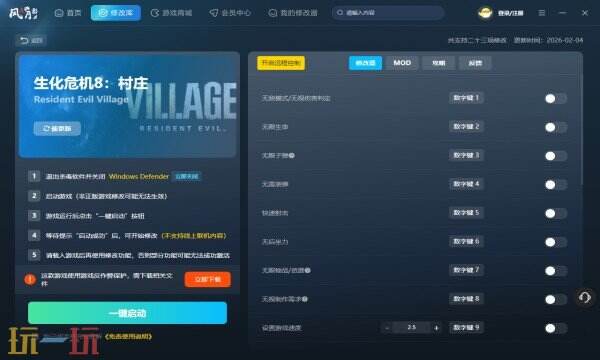Viewport: 600px width, 360px height.
Task: Click the user avatar icon
Action: pos(485,13)
